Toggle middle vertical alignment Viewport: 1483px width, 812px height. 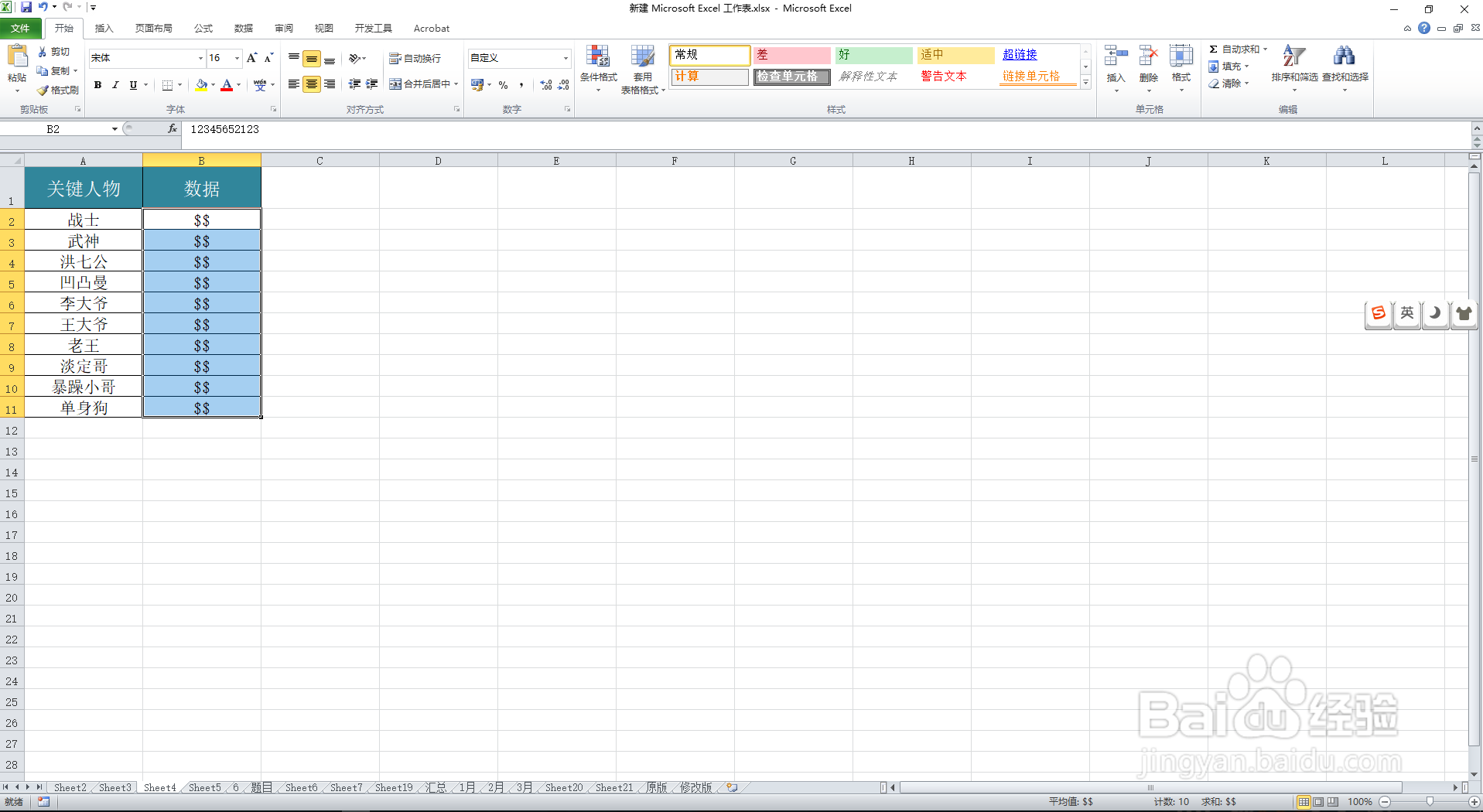tap(312, 59)
